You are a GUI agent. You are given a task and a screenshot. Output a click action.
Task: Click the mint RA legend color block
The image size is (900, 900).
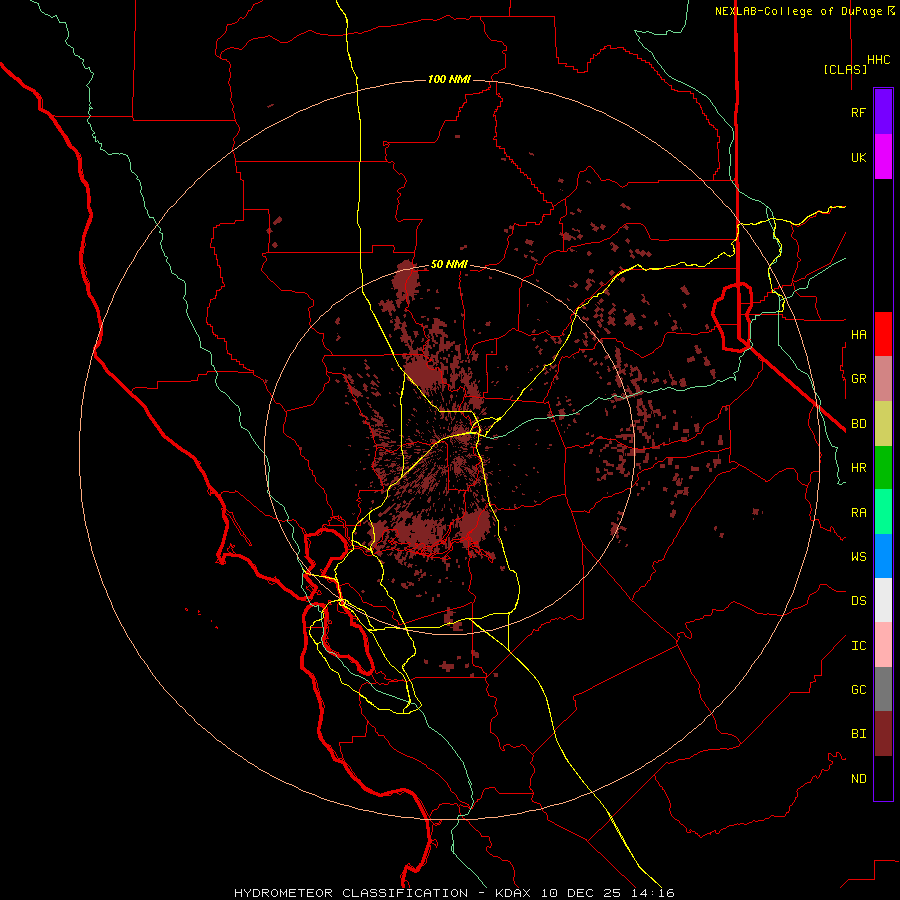(883, 512)
